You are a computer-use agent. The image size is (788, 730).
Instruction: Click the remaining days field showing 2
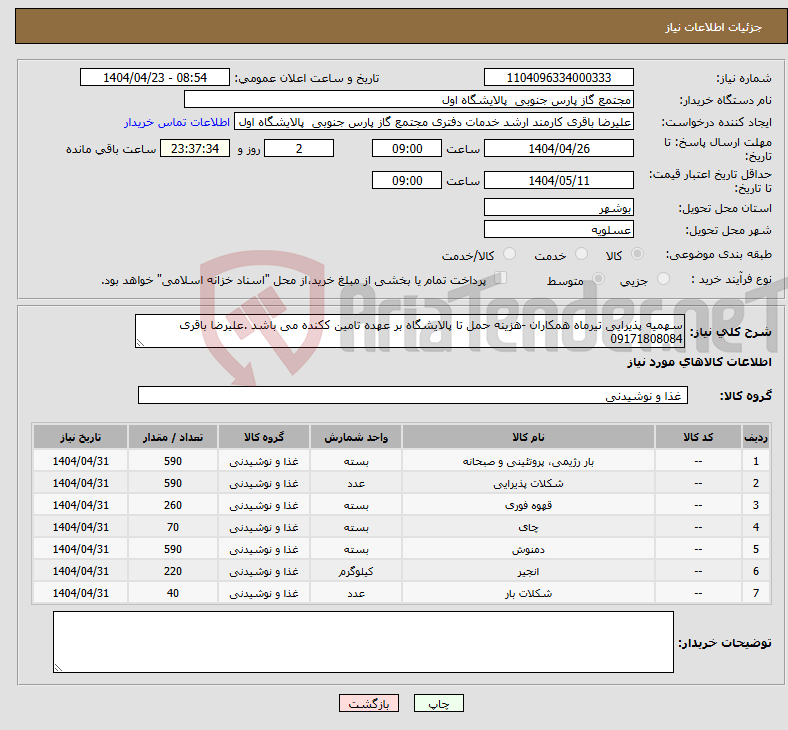[x=299, y=149]
